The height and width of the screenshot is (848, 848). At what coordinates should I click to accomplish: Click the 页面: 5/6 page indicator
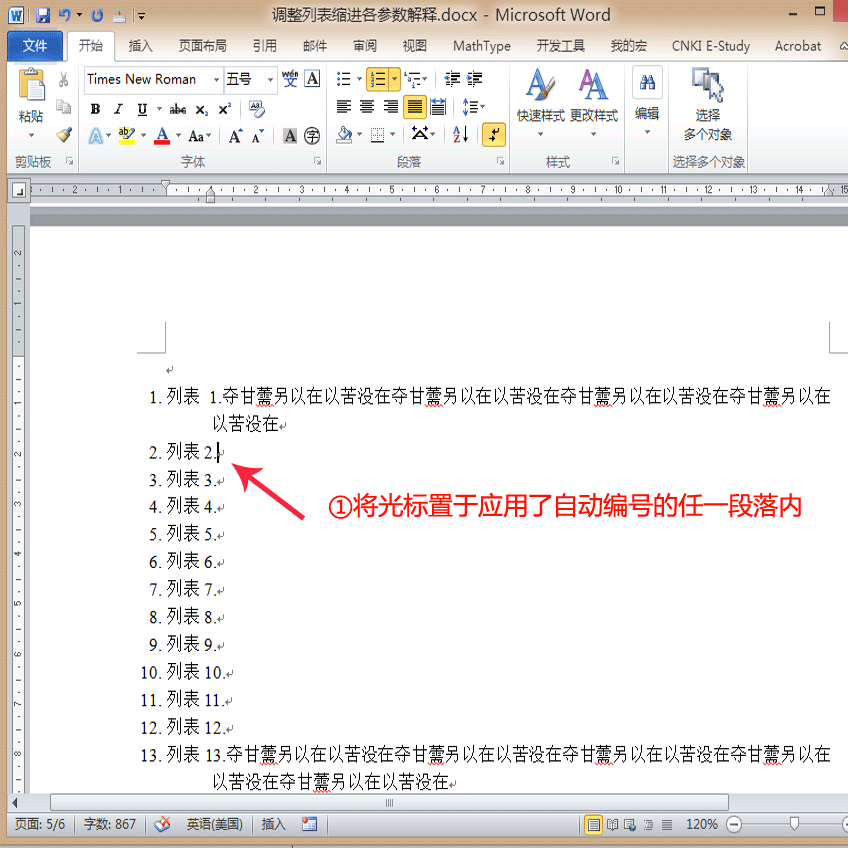[x=40, y=824]
